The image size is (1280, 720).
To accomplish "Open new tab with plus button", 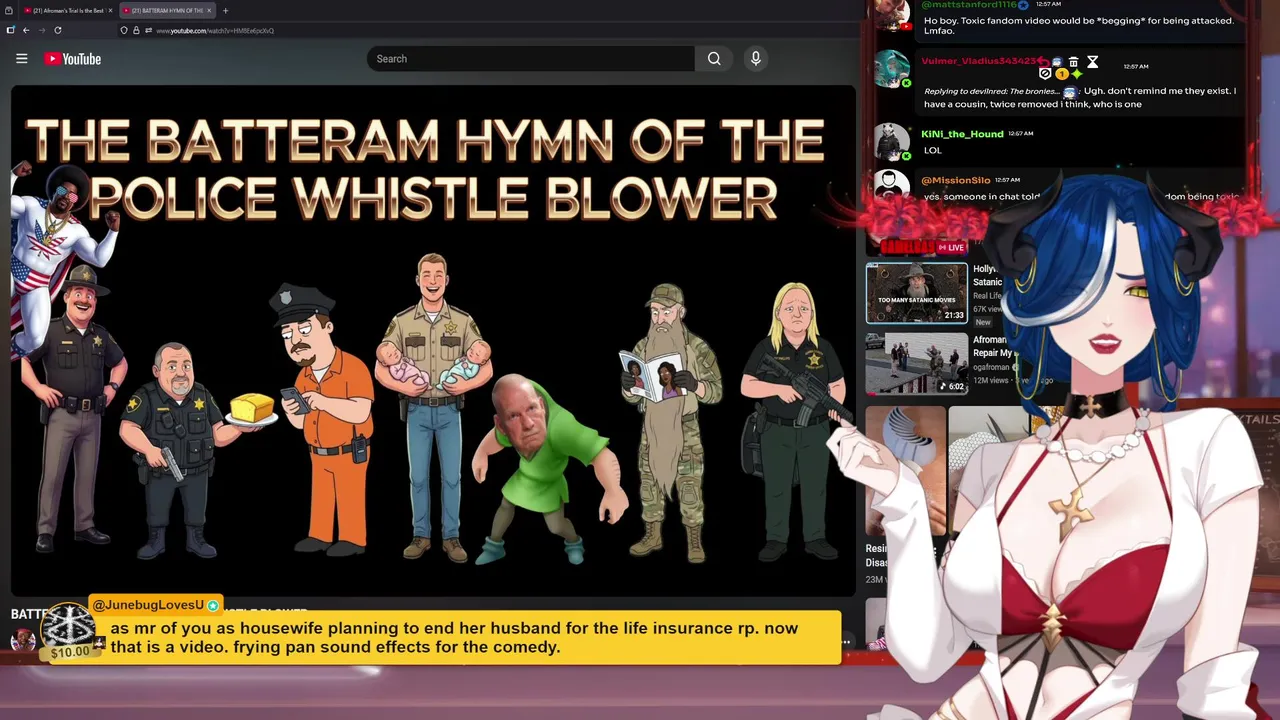I will click(x=225, y=10).
